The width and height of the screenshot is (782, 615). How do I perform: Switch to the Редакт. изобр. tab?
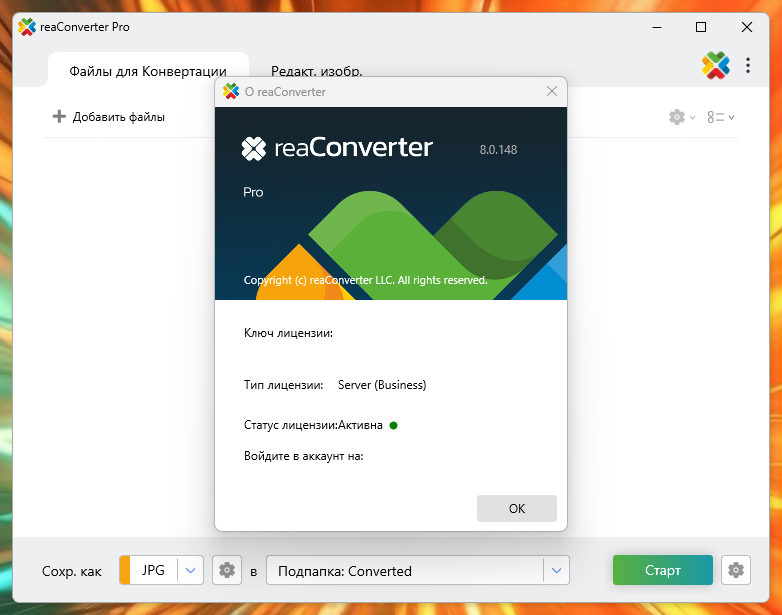coord(316,71)
